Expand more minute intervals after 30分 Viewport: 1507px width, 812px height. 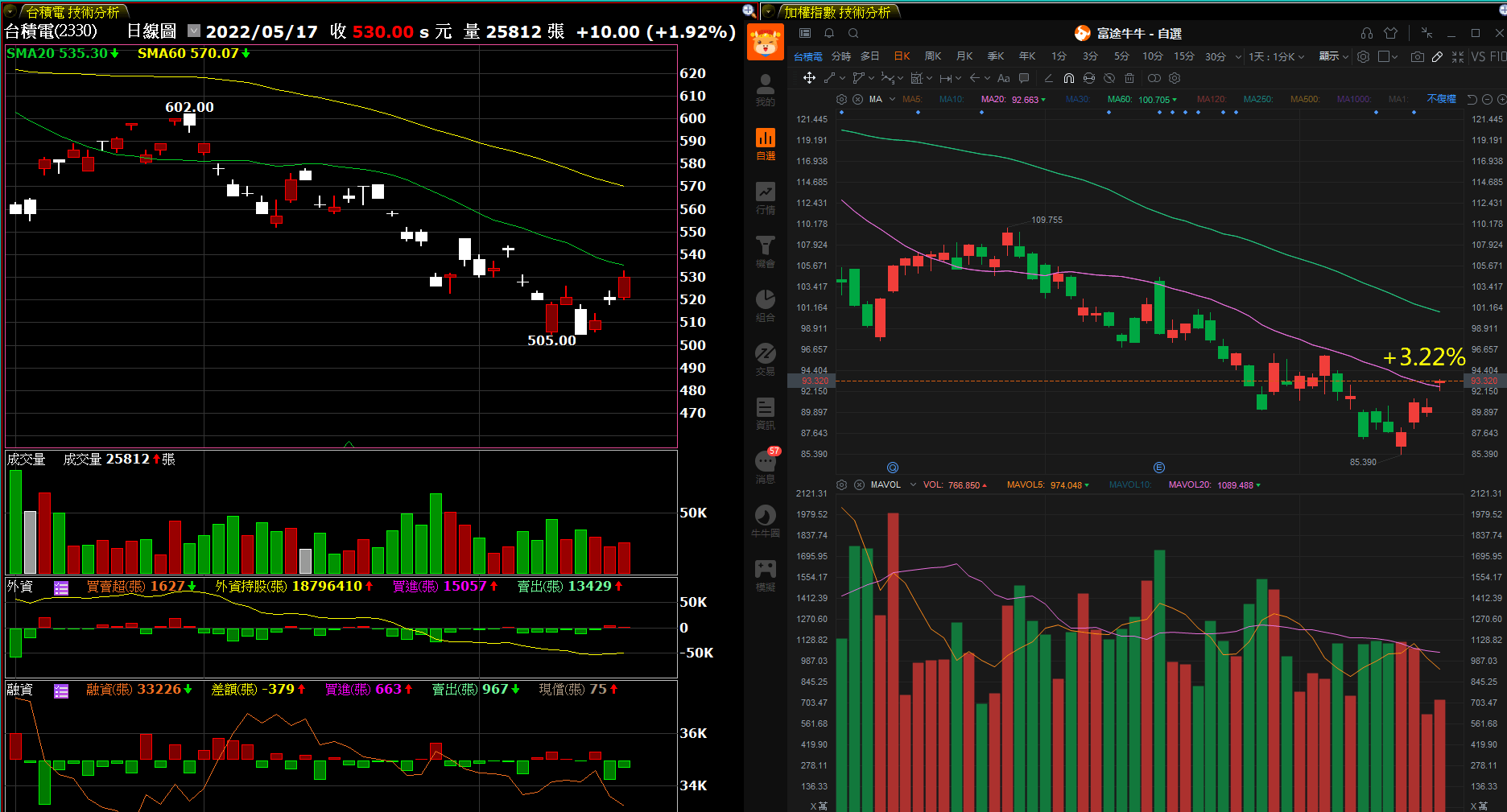point(1238,57)
